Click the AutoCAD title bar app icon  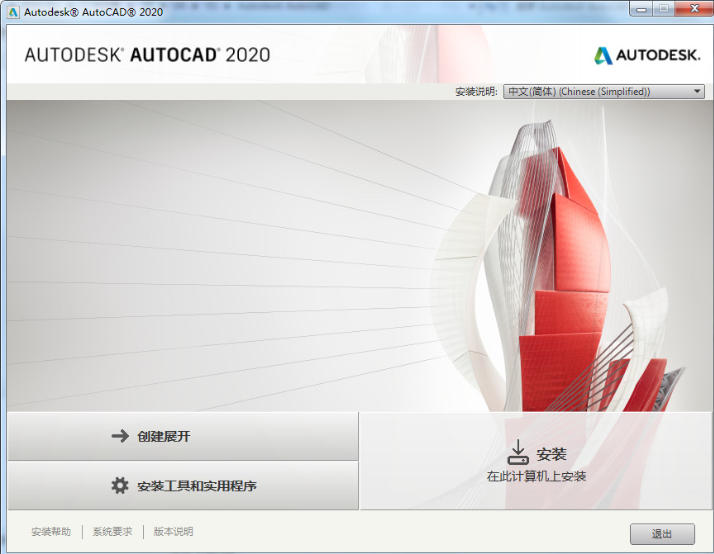pos(14,12)
